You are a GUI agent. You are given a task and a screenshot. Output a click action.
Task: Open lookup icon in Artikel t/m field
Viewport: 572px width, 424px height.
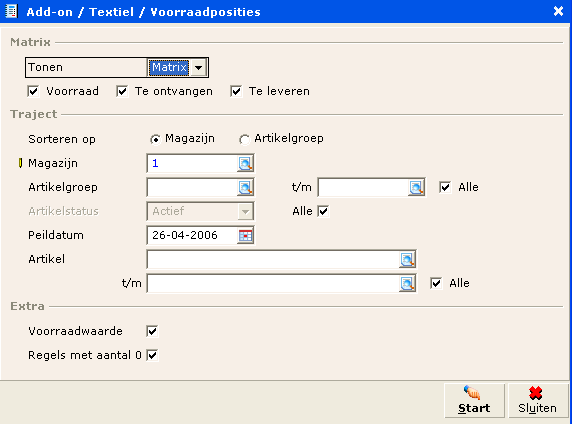[x=407, y=284]
